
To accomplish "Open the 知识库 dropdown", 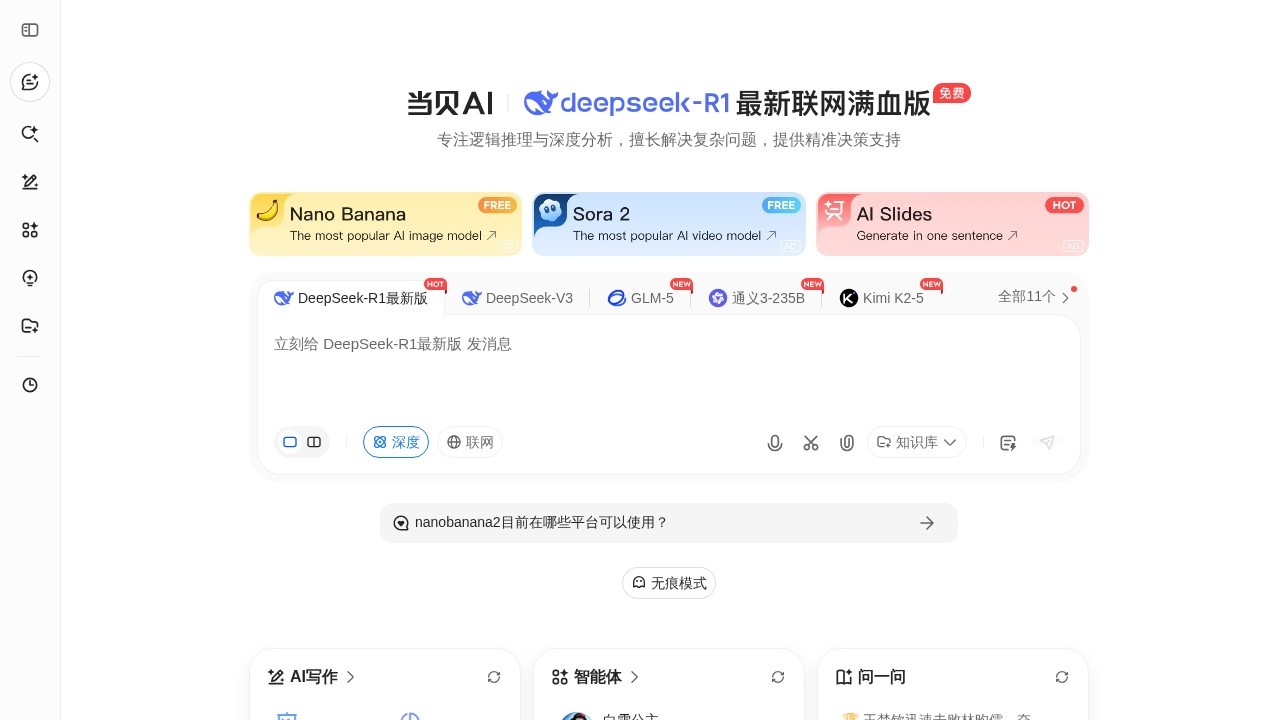I will click(916, 442).
